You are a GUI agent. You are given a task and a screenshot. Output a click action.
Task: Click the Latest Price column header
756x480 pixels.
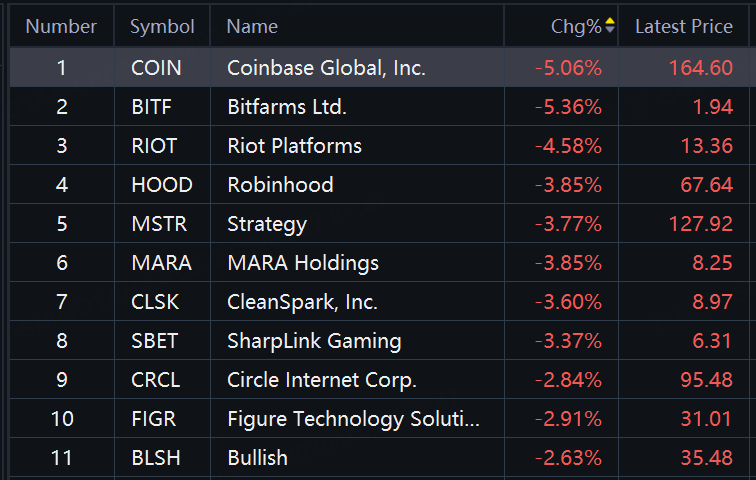[683, 26]
